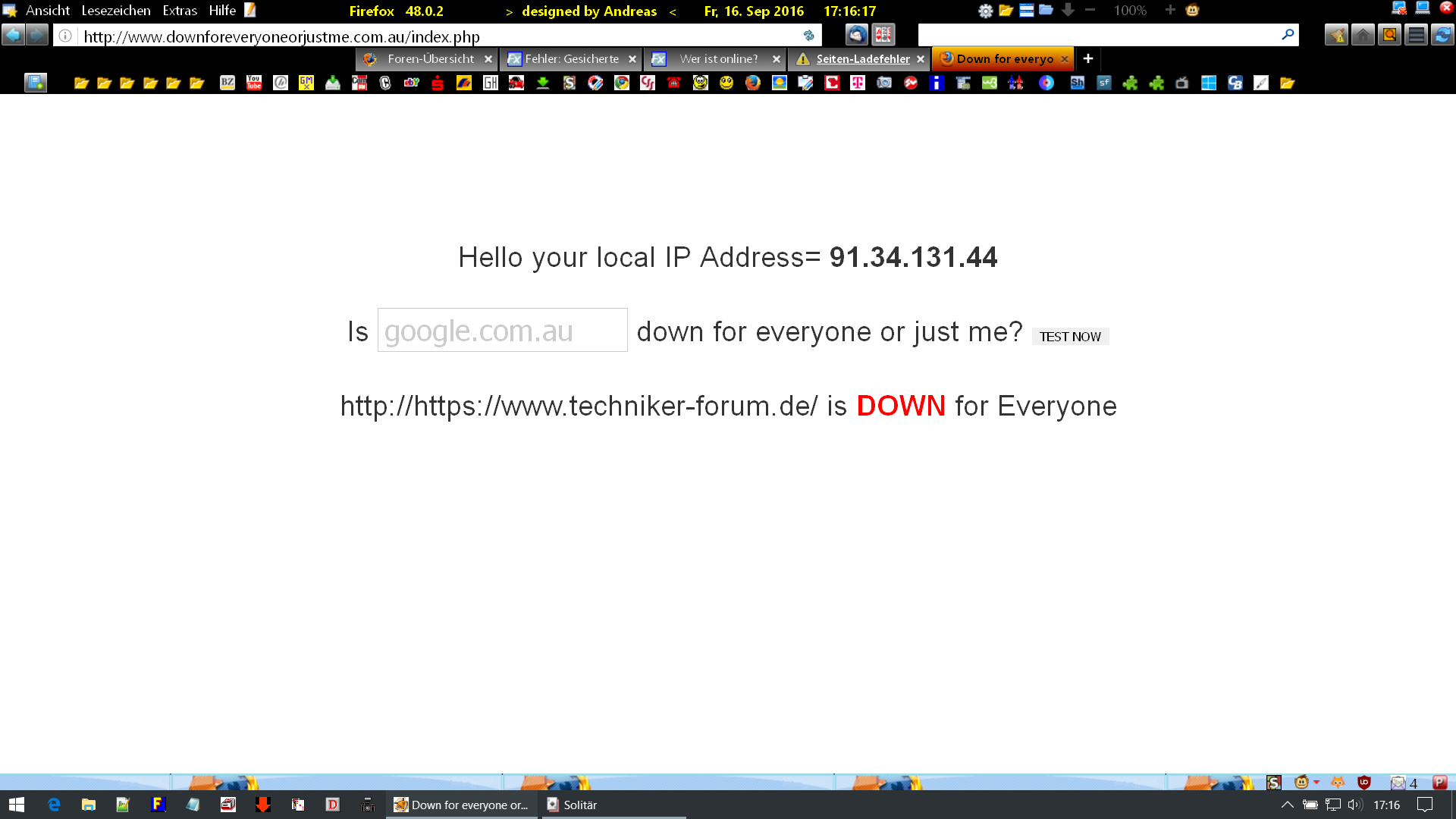This screenshot has width=1456, height=819.
Task: Open the Telekom T bookmark icon
Action: [x=858, y=83]
